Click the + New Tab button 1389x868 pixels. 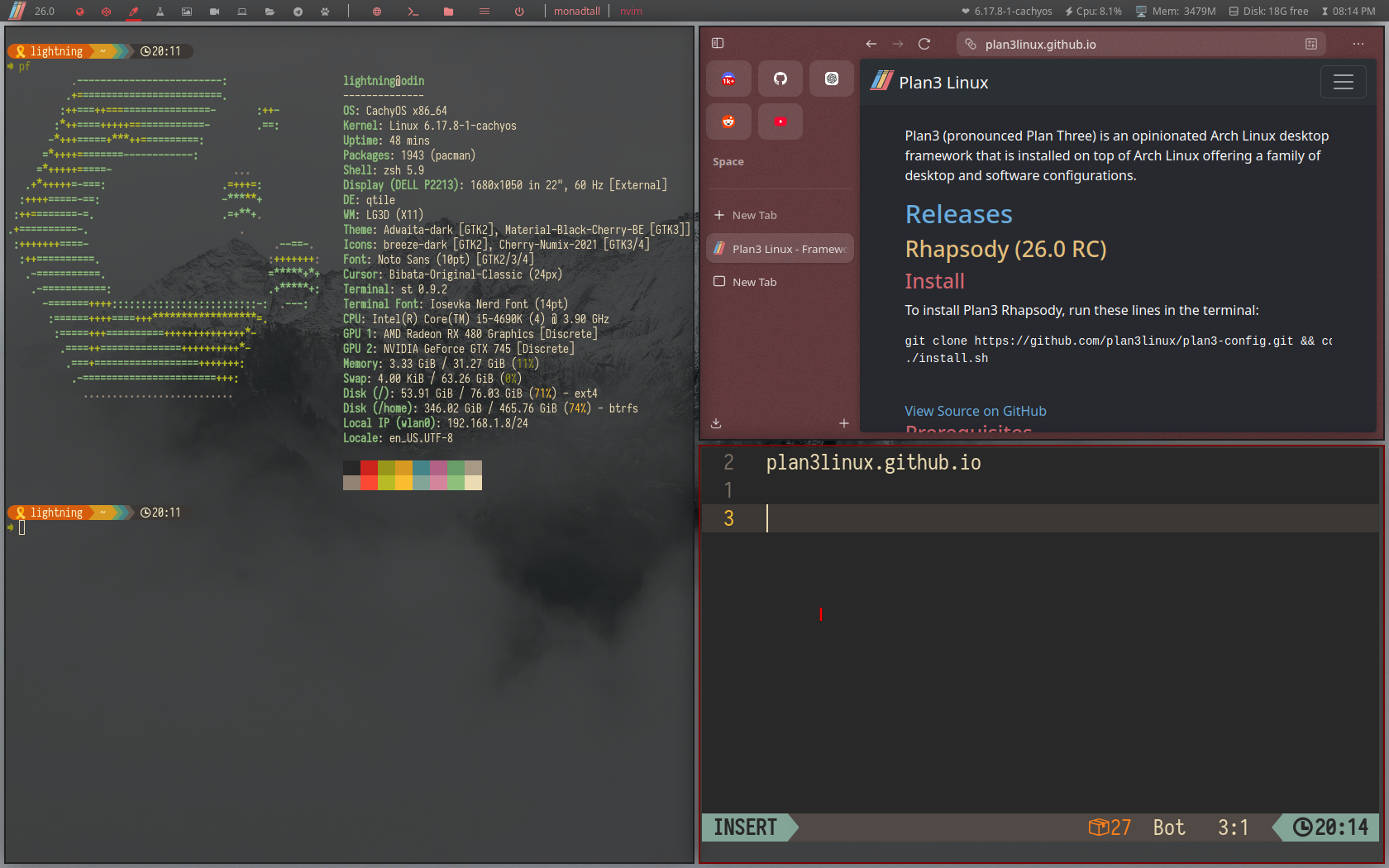746,215
